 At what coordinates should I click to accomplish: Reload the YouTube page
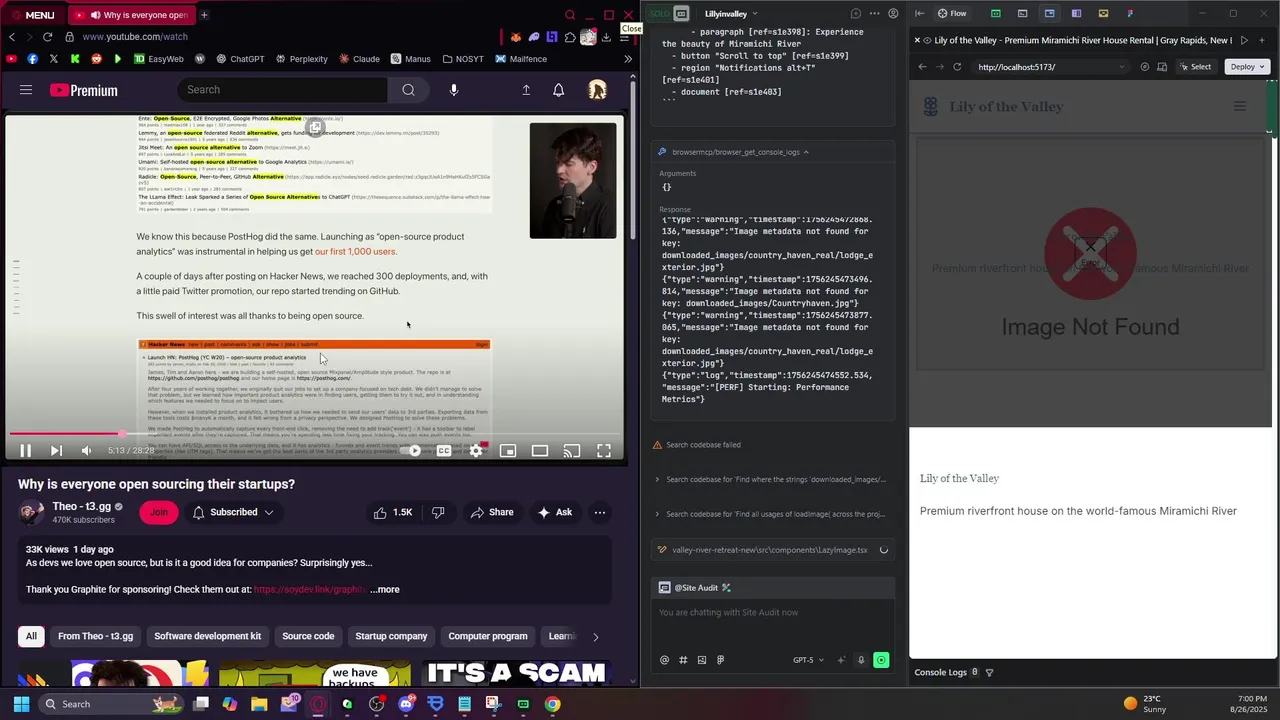(47, 37)
